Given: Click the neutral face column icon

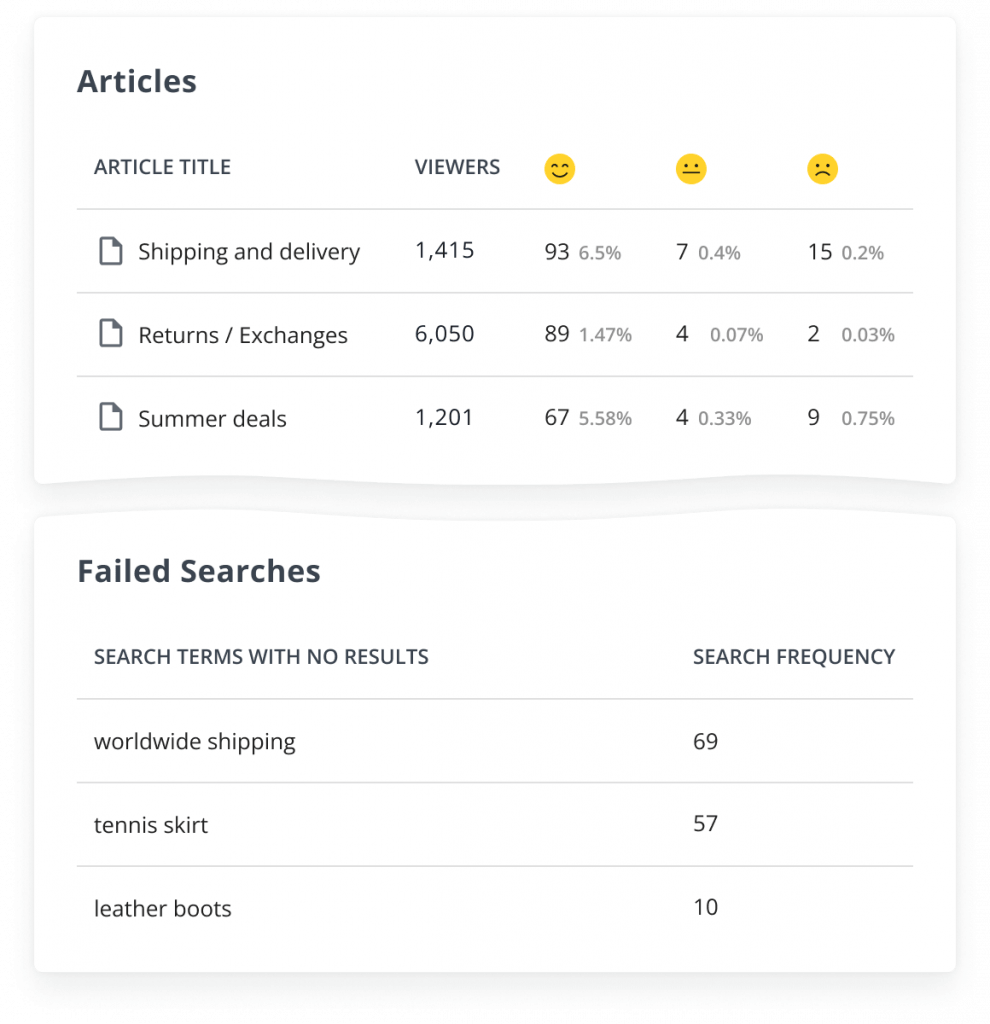Looking at the screenshot, I should (691, 169).
